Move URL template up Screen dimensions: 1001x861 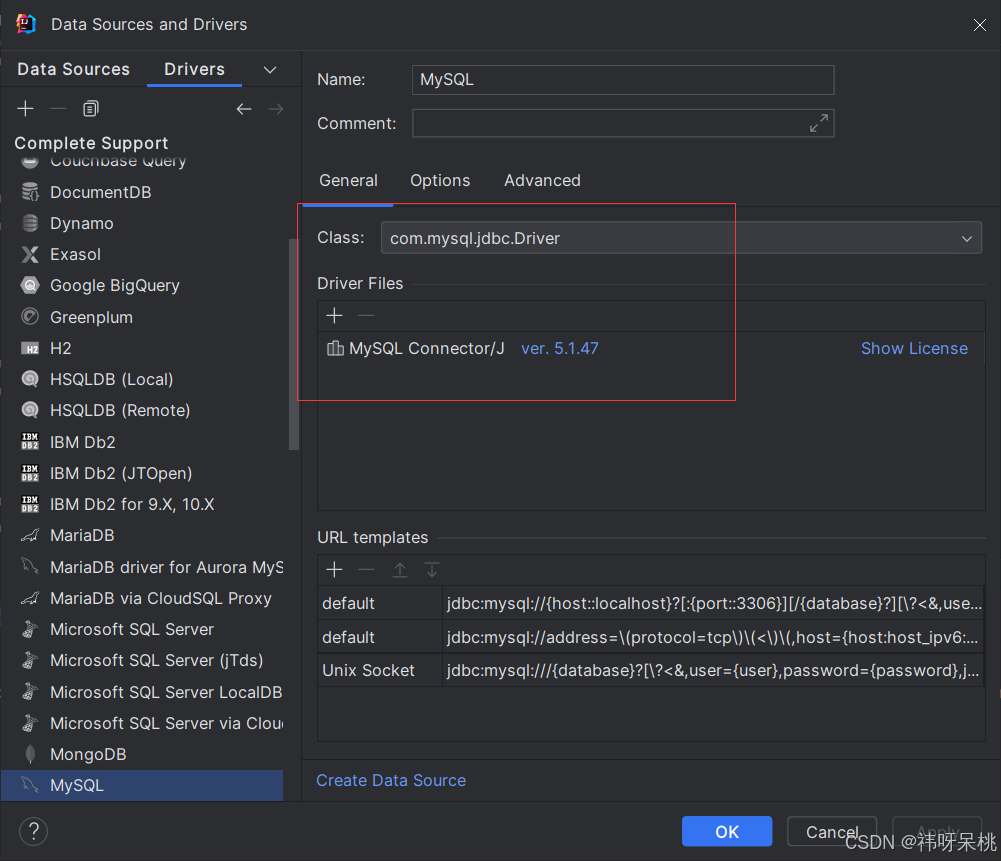tap(400, 569)
